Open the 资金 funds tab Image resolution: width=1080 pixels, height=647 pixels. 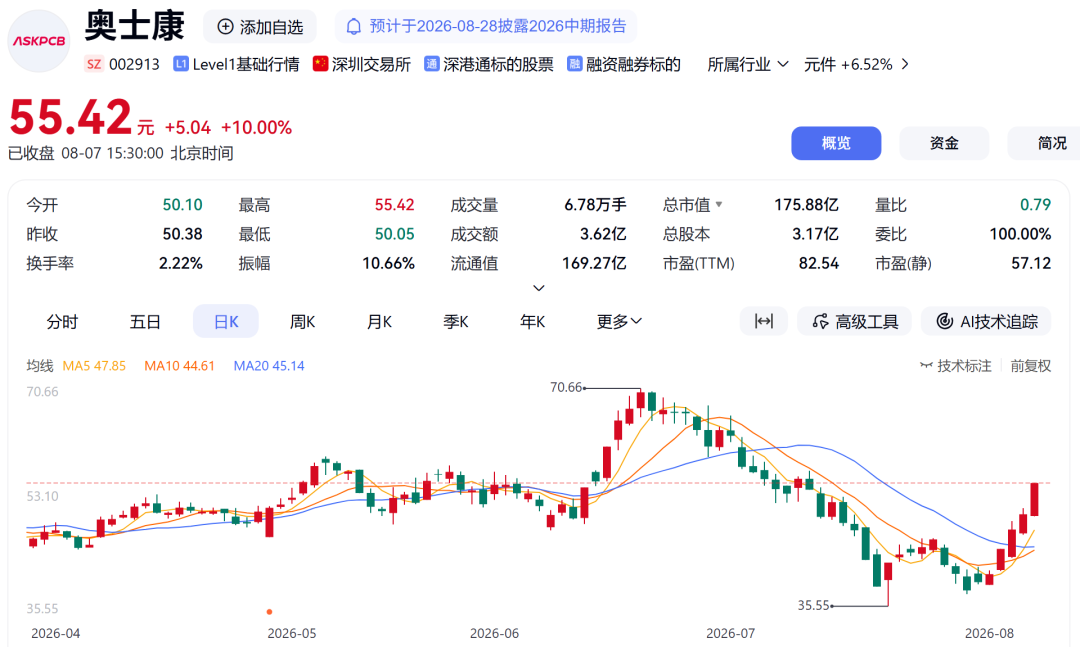click(944, 143)
